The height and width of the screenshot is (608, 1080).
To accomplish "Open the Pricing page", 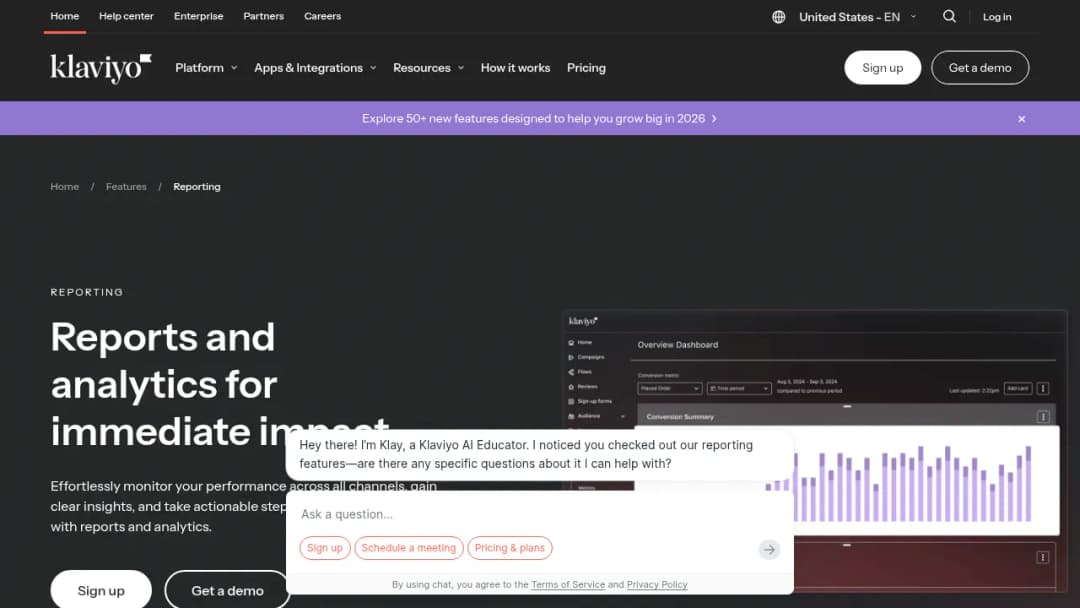I will coord(586,68).
